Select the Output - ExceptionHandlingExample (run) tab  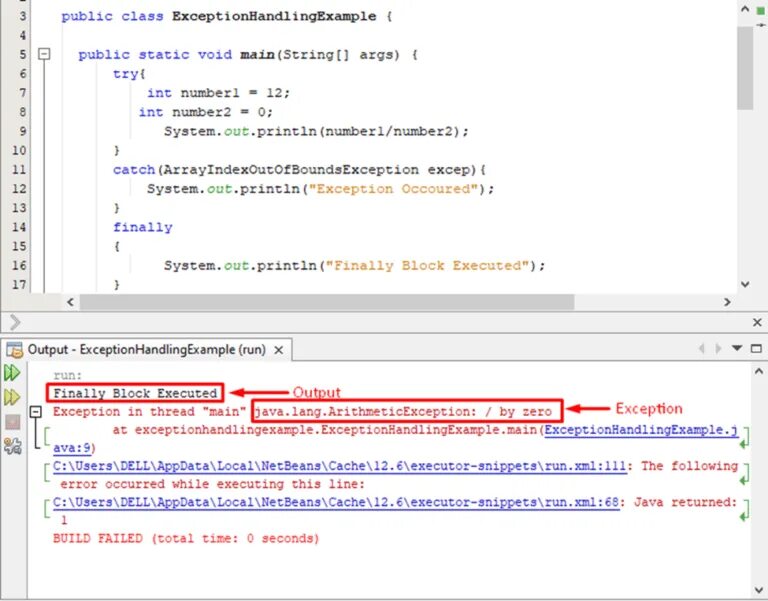146,350
